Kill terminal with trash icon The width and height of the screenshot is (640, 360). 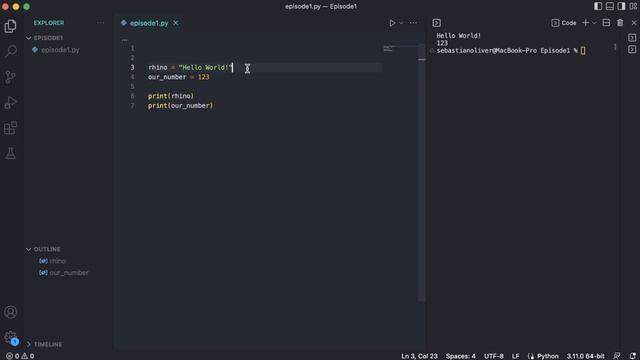620,23
